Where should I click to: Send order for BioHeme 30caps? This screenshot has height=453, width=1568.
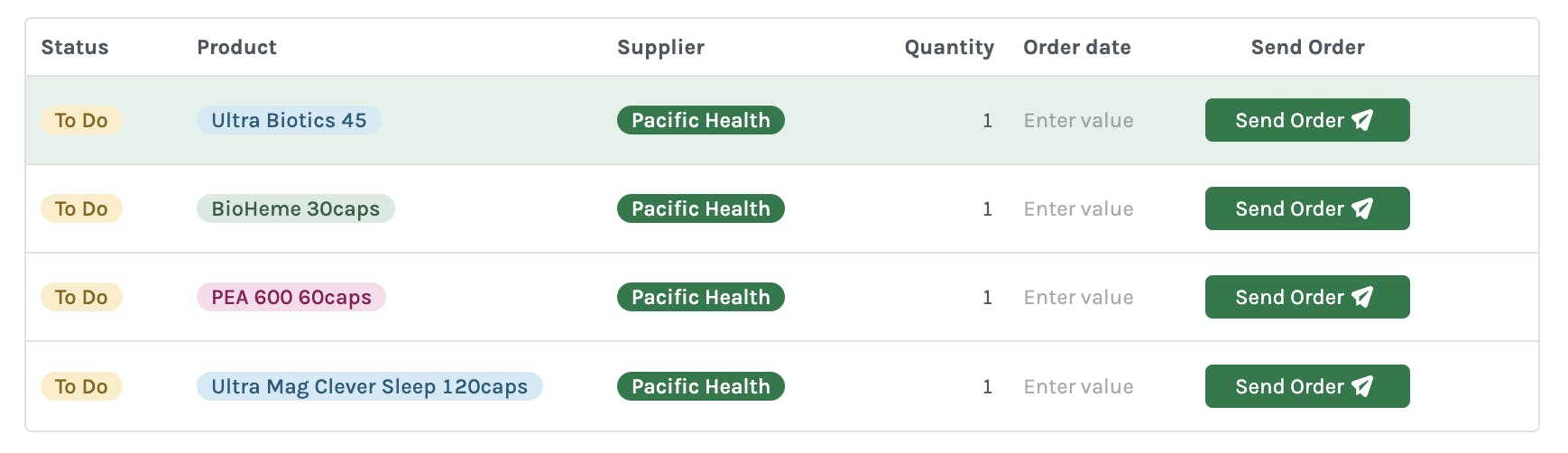[x=1306, y=208]
